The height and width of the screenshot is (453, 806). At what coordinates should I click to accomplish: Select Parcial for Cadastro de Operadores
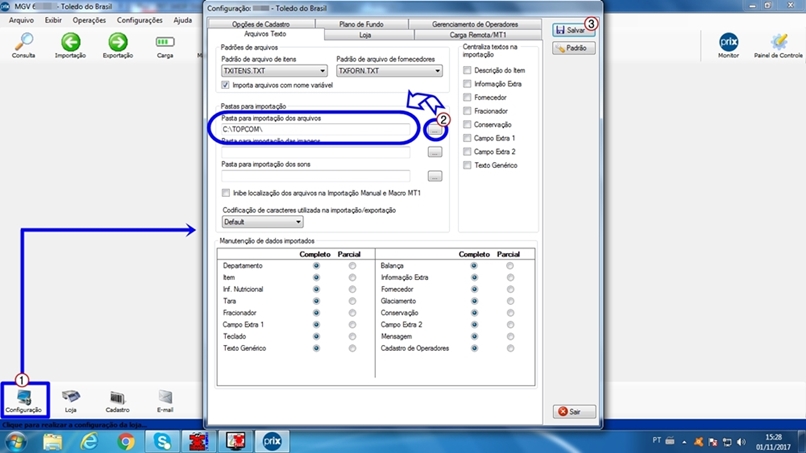click(x=510, y=349)
